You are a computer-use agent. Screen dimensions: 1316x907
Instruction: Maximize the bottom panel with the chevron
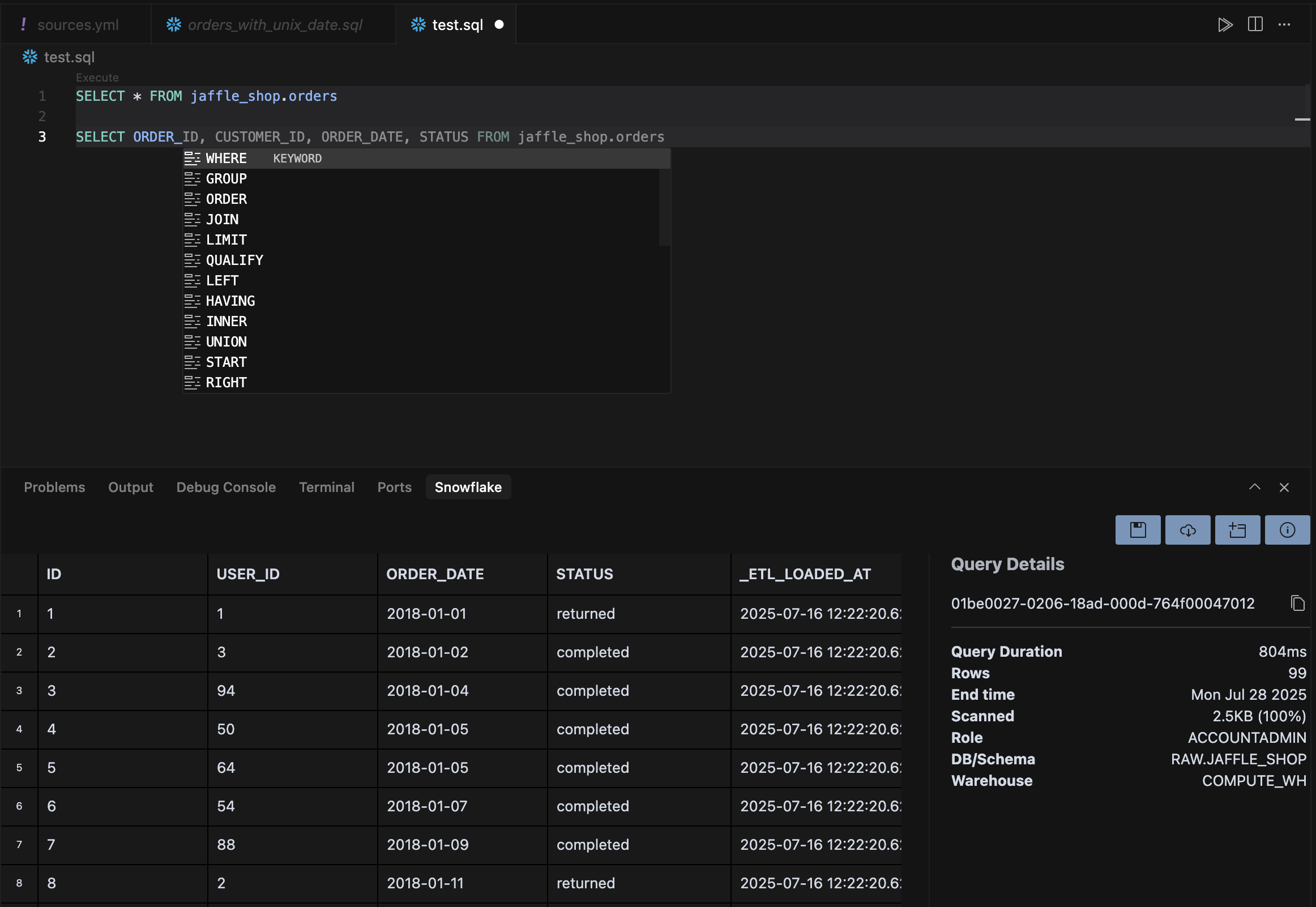click(x=1255, y=487)
